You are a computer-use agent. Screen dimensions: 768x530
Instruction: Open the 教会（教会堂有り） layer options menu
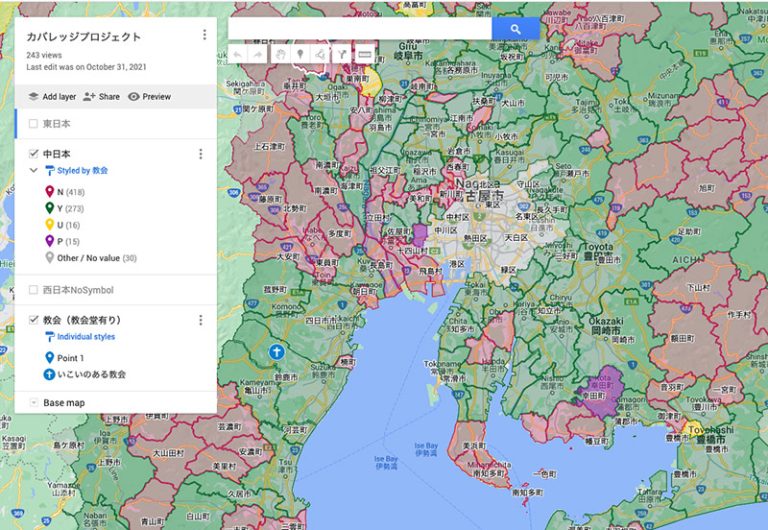tap(200, 320)
